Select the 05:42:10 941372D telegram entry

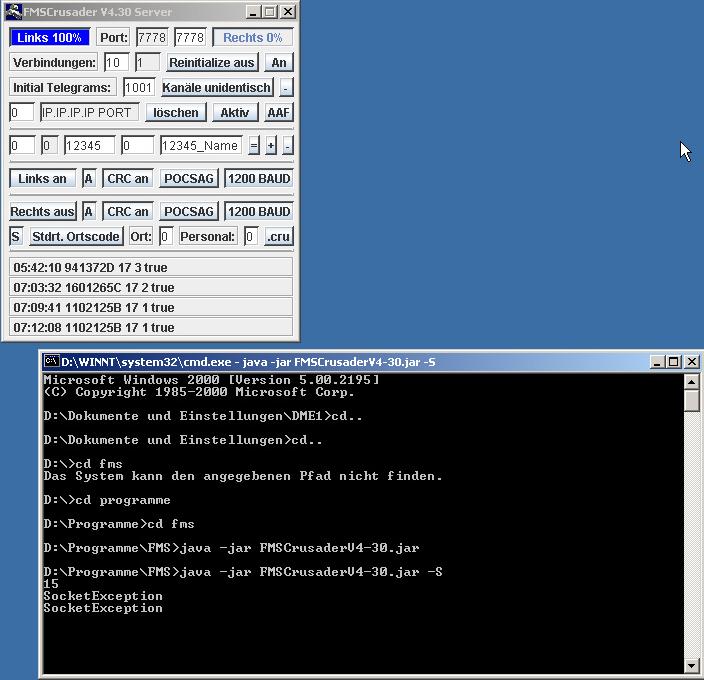click(150, 268)
